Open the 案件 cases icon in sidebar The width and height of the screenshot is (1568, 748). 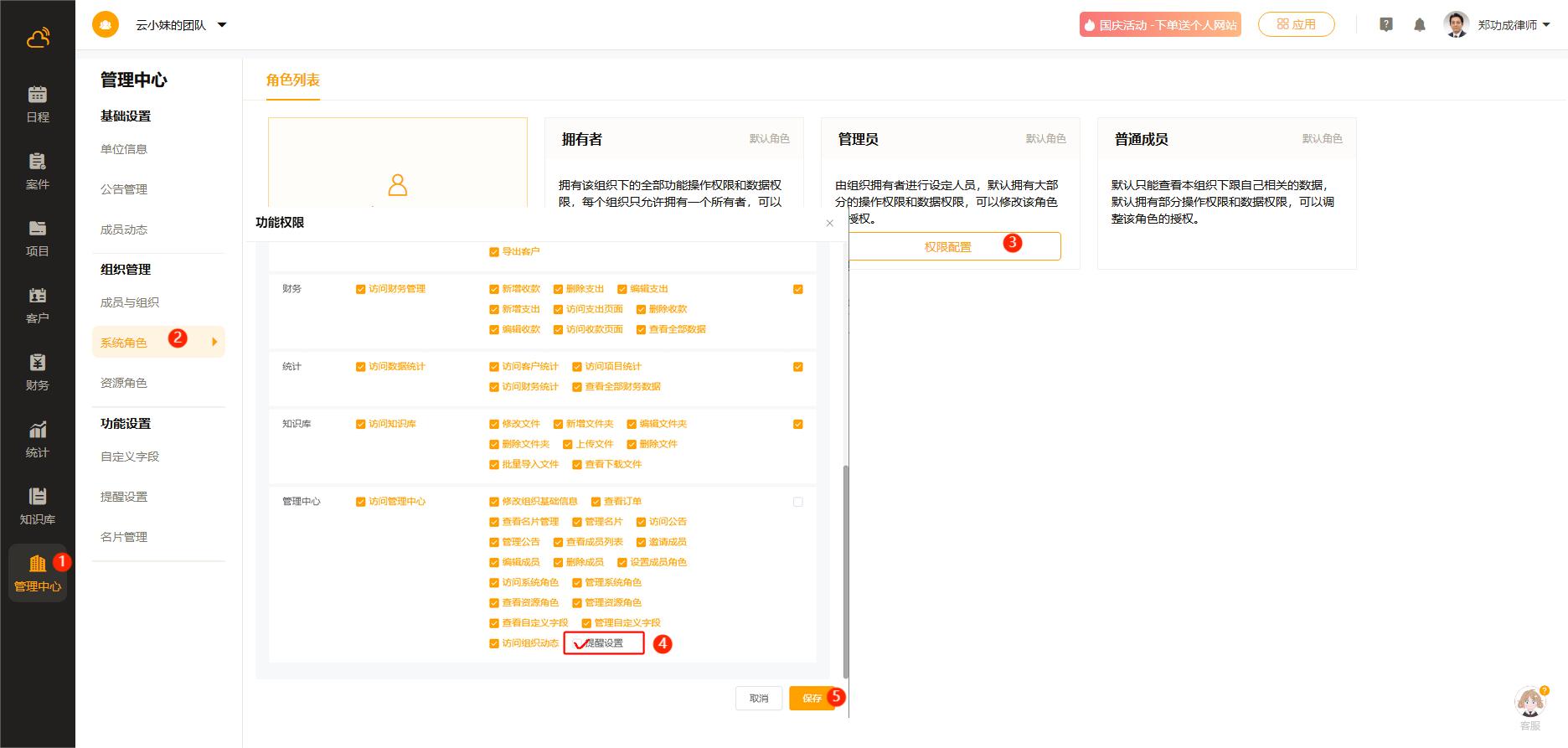tap(38, 162)
